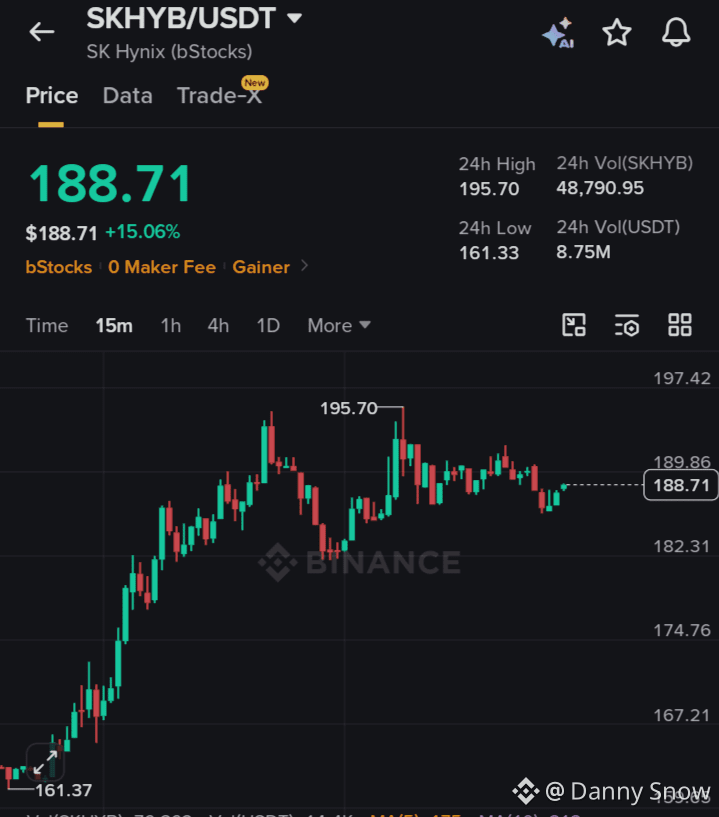Click the 161.37 low marker on chart

click(64, 790)
